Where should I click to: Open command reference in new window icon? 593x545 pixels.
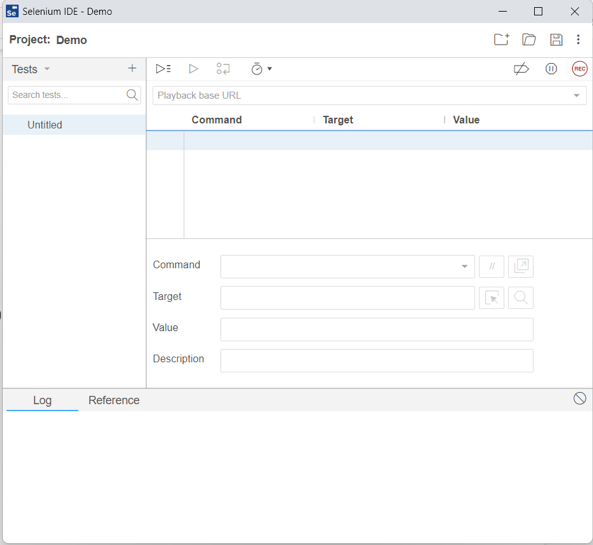point(521,266)
